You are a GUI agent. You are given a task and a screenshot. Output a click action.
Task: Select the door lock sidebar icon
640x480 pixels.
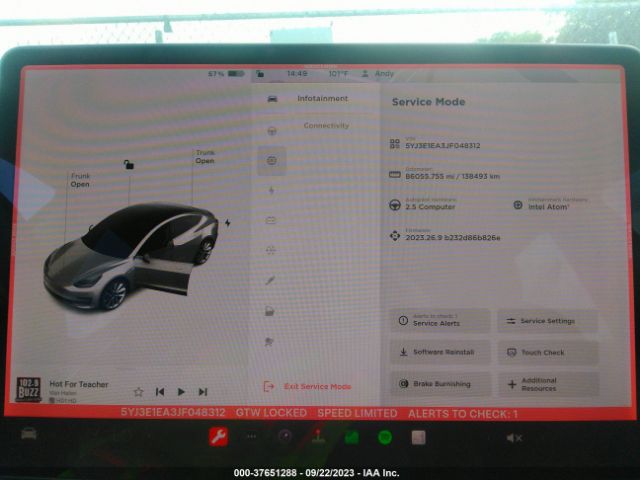(x=270, y=311)
